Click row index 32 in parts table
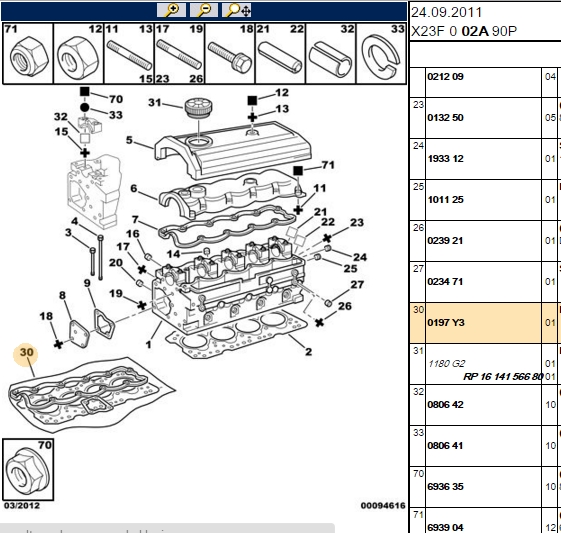The image size is (561, 533). (418, 392)
